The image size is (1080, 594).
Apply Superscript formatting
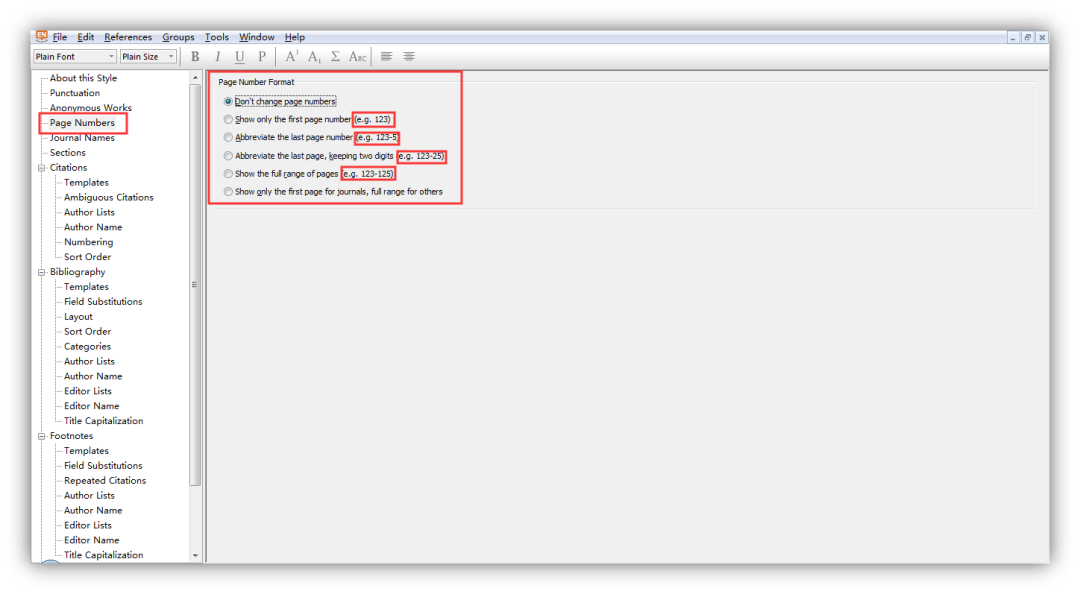(292, 57)
